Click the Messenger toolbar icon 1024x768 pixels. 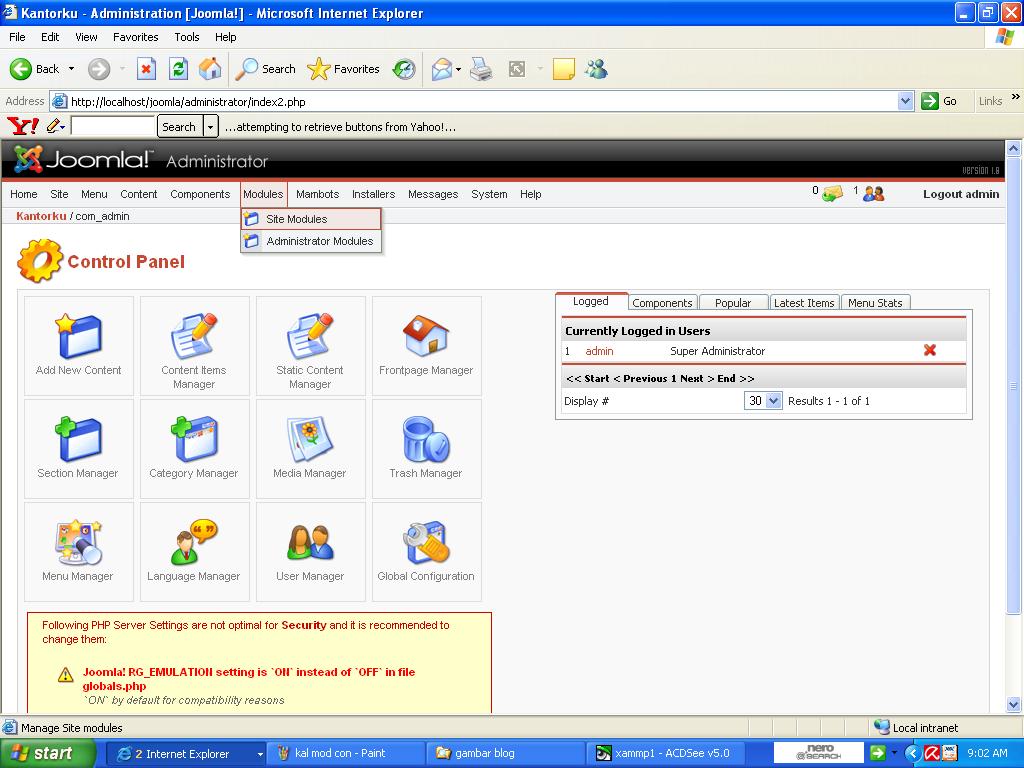tap(597, 69)
